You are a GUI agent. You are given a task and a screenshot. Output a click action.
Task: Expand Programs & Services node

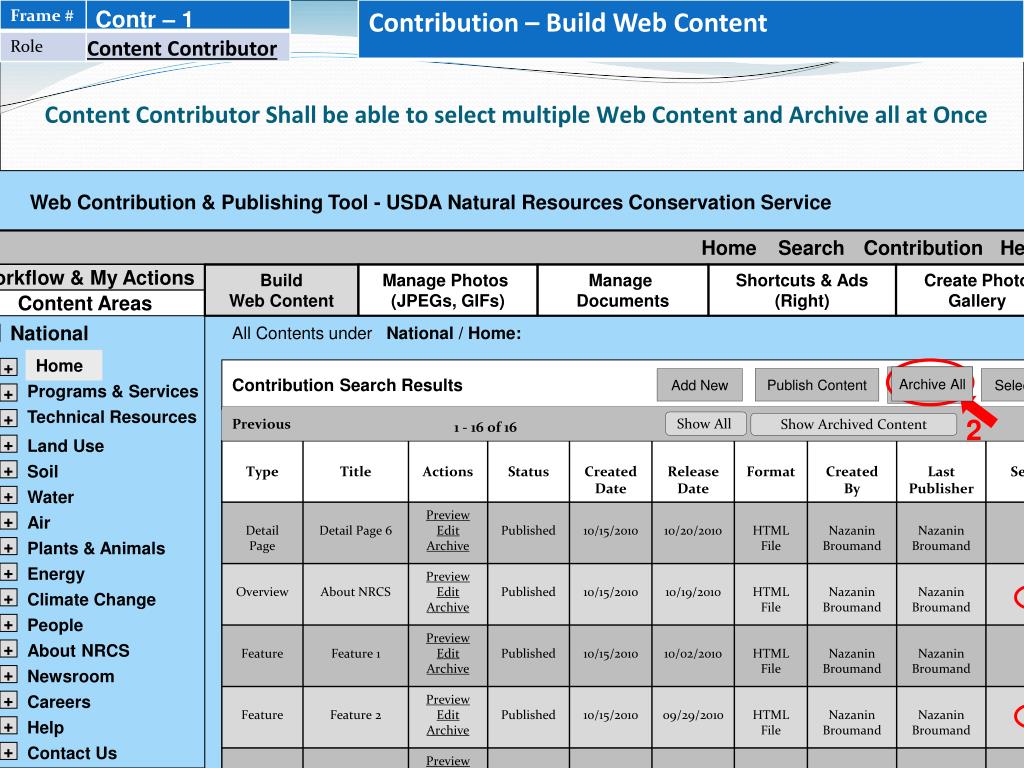[x=8, y=393]
